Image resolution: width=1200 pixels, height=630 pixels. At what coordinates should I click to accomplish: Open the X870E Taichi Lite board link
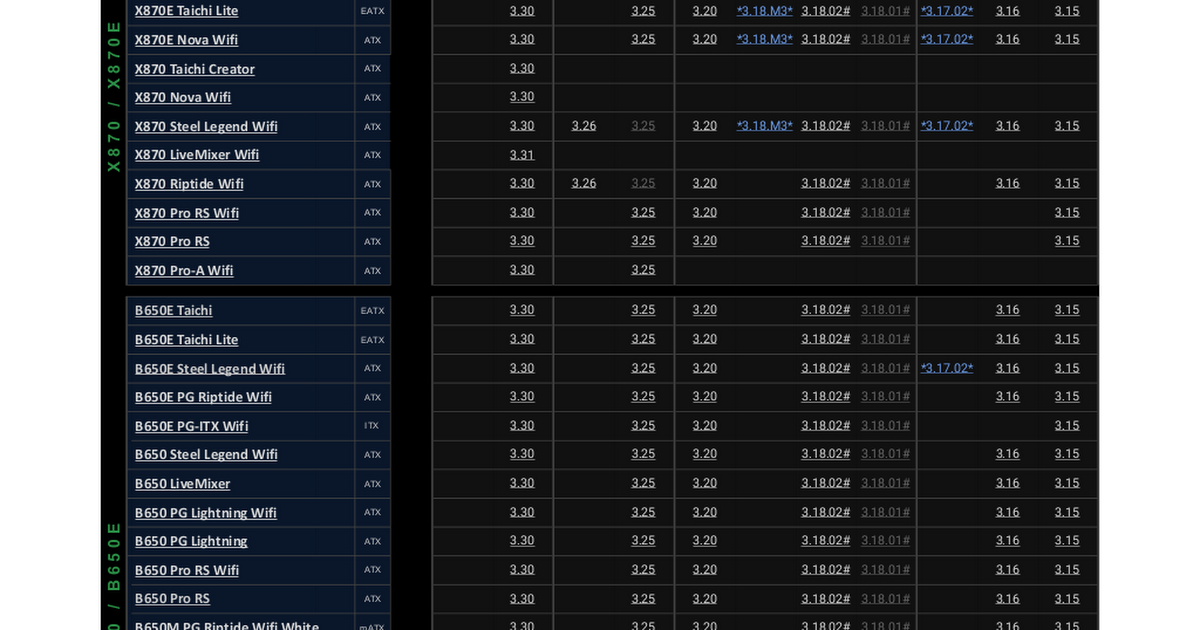[186, 11]
